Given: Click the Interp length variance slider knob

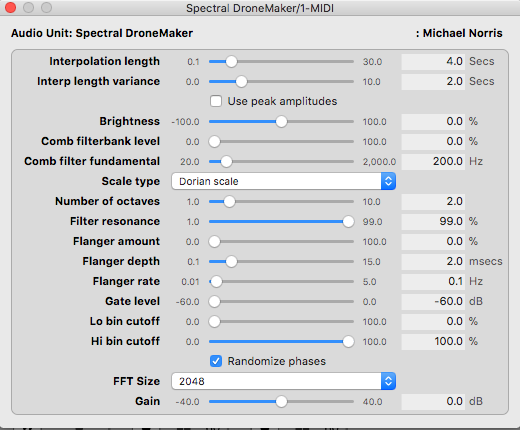Looking at the screenshot, I should pos(241,81).
